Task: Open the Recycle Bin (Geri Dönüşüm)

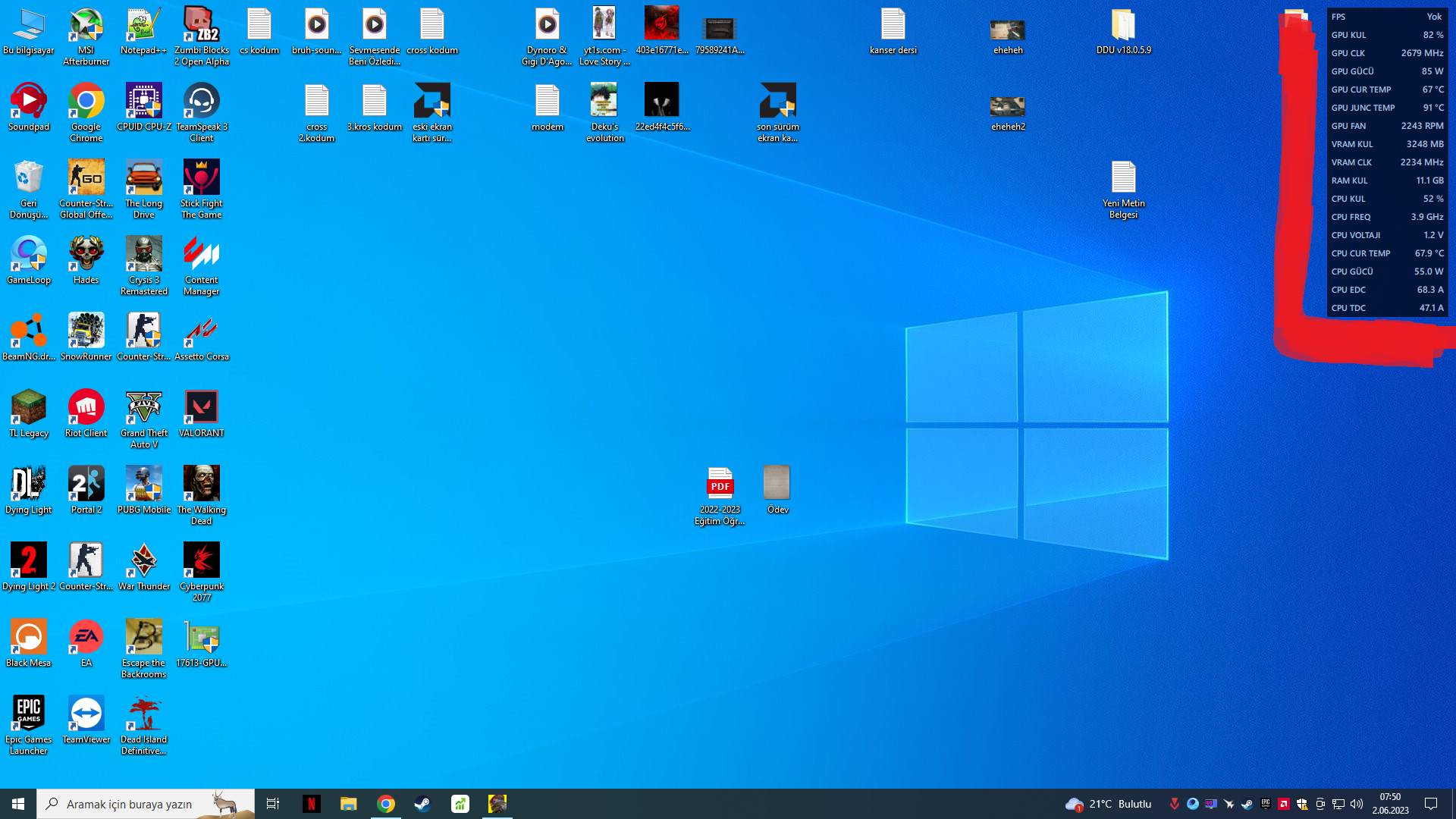Action: click(29, 189)
